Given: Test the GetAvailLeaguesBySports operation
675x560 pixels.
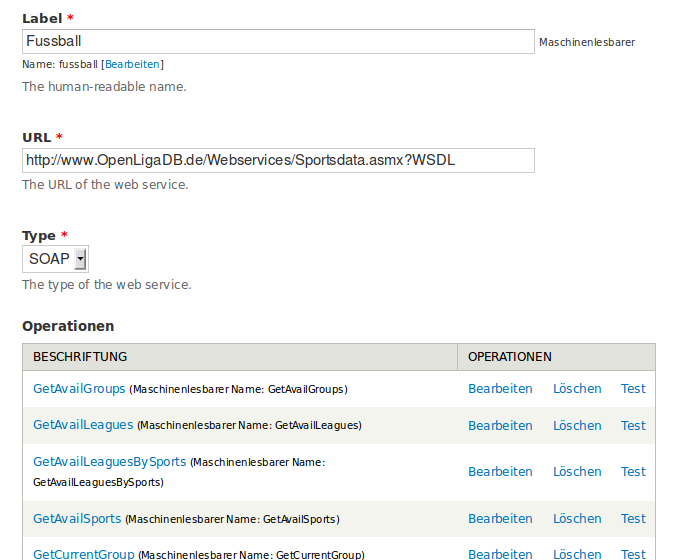Looking at the screenshot, I should pyautogui.click(x=633, y=471).
